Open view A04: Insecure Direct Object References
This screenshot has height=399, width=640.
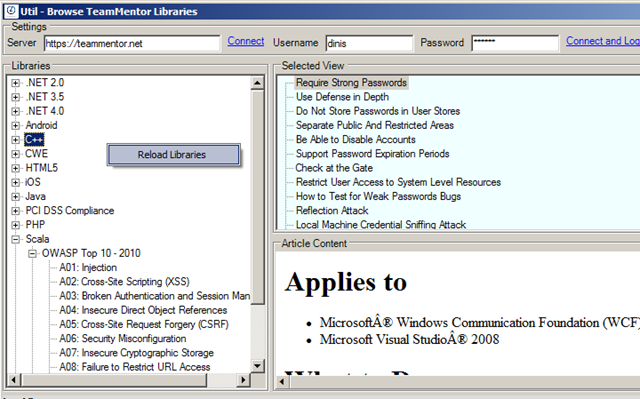tap(143, 310)
